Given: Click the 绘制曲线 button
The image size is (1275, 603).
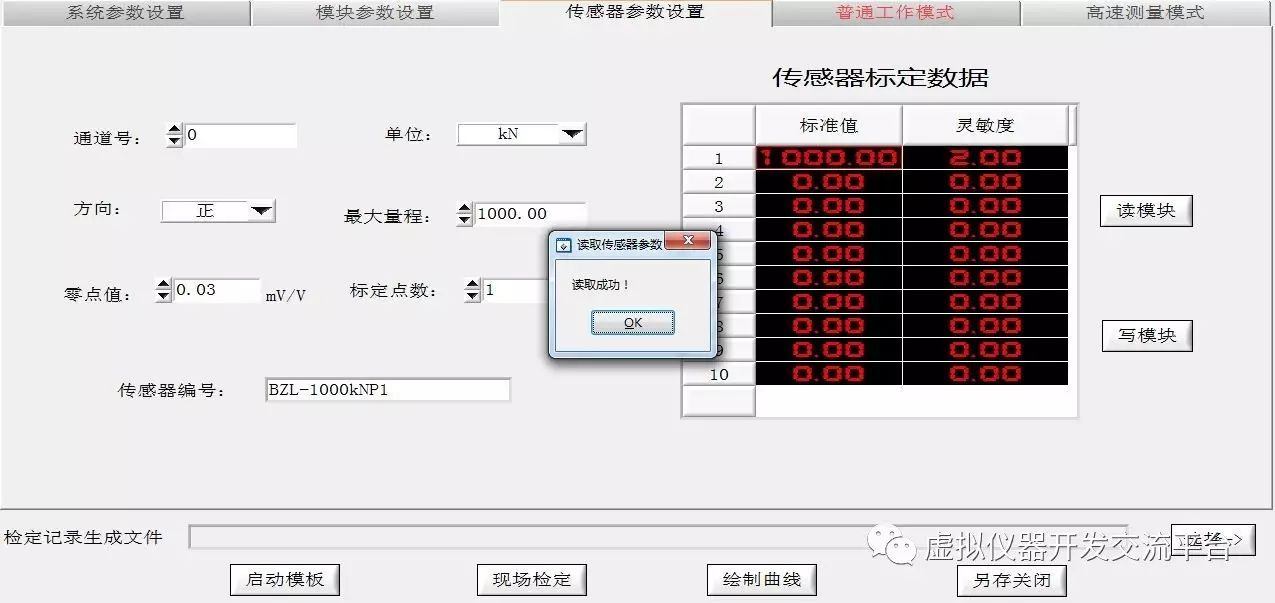Looking at the screenshot, I should [762, 579].
